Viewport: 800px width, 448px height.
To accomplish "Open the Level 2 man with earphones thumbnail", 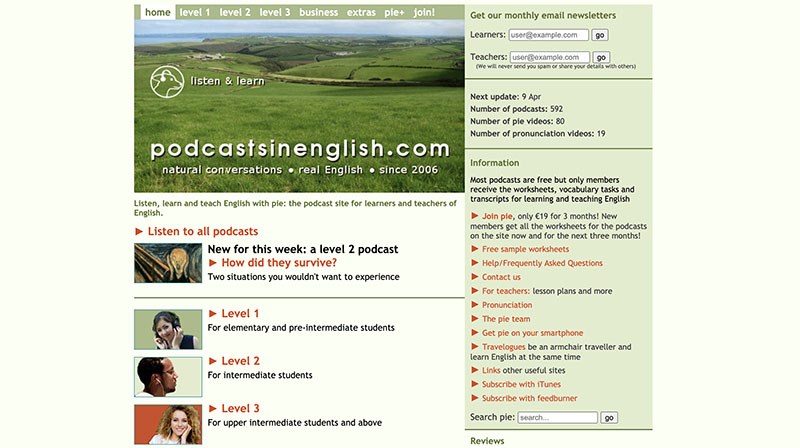I will (168, 377).
